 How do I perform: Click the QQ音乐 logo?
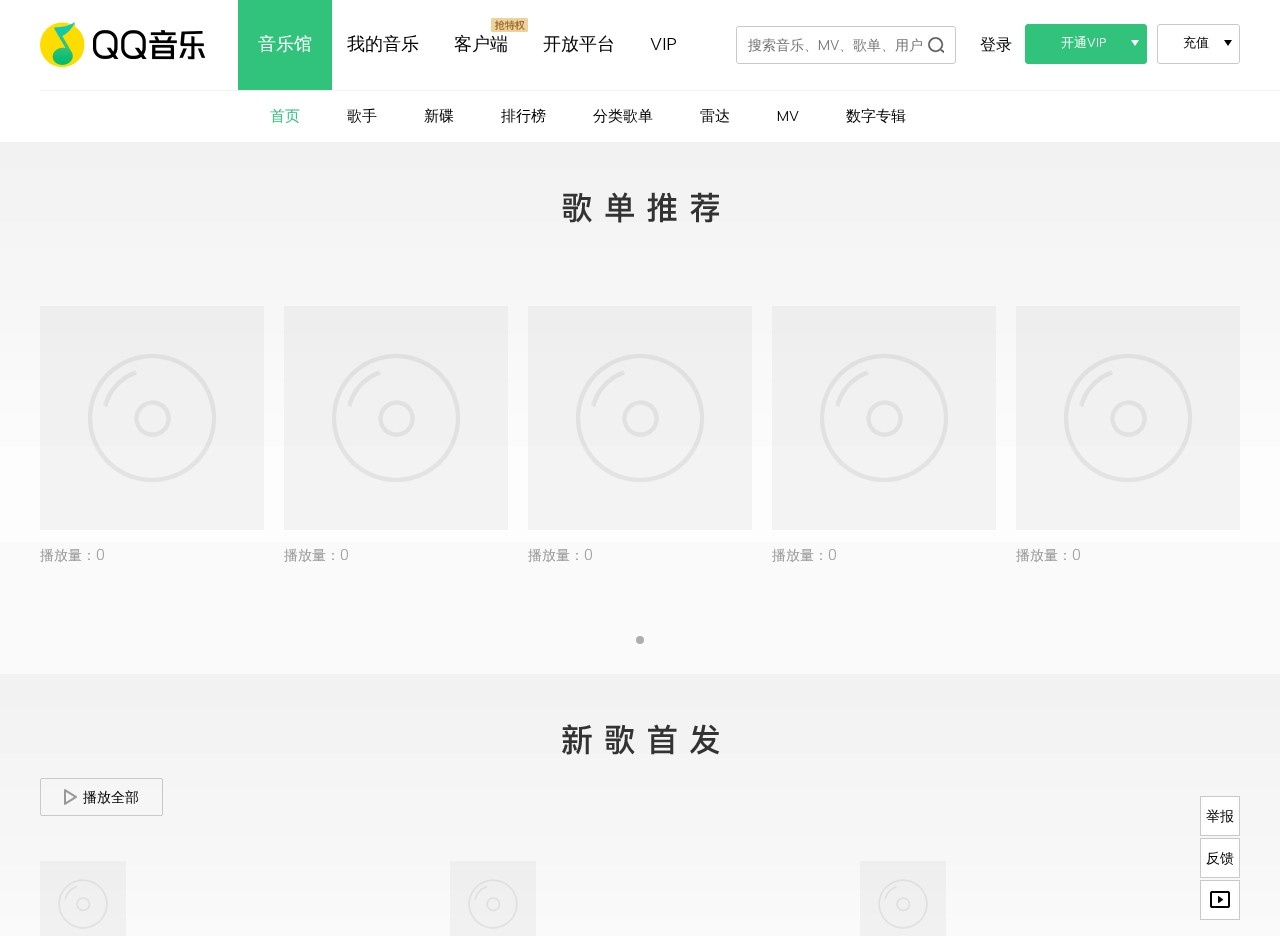click(x=122, y=45)
